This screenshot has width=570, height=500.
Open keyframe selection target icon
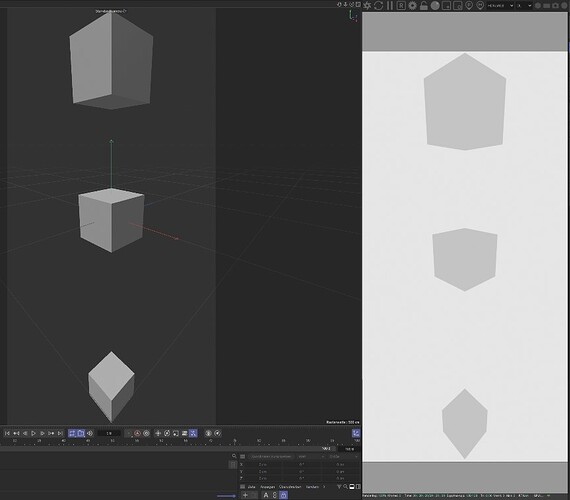(x=146, y=433)
